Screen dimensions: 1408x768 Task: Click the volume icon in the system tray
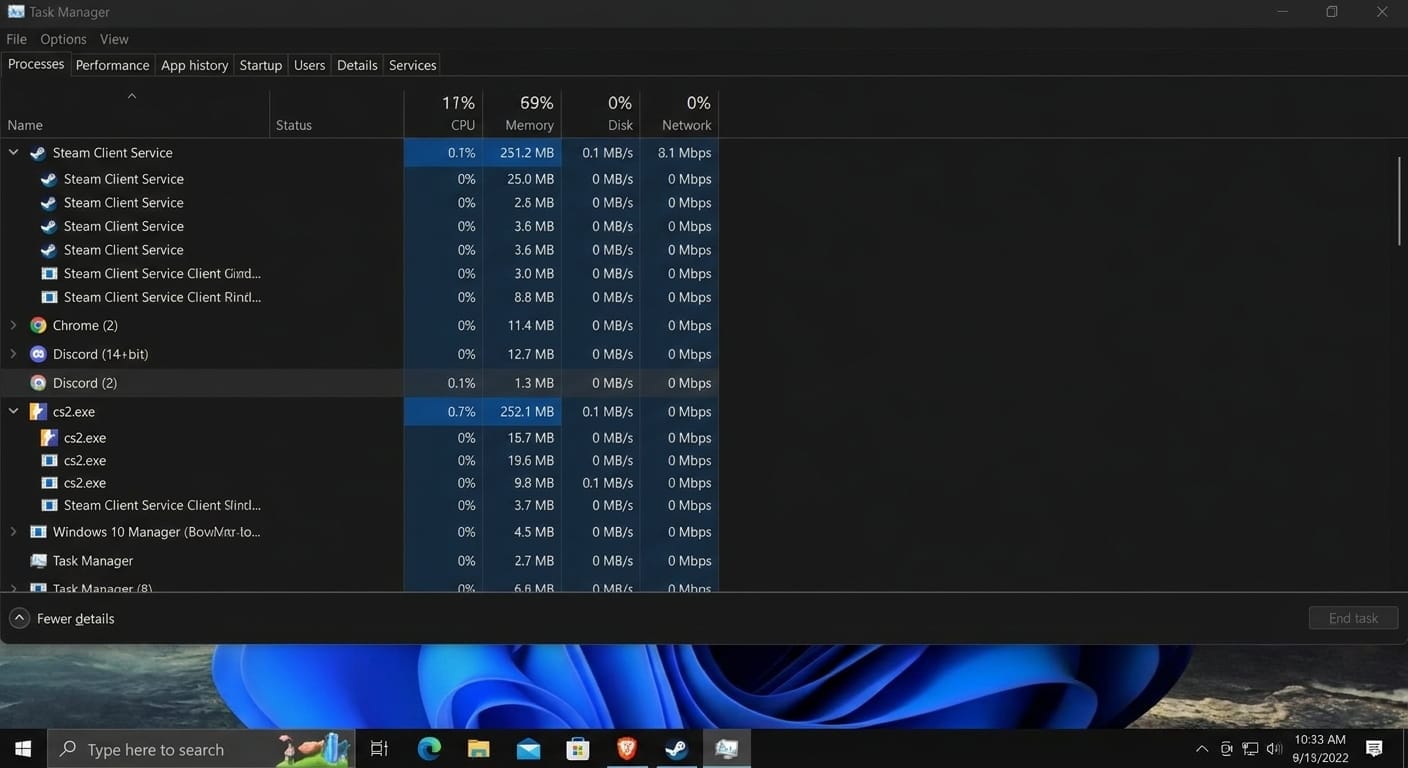1274,749
